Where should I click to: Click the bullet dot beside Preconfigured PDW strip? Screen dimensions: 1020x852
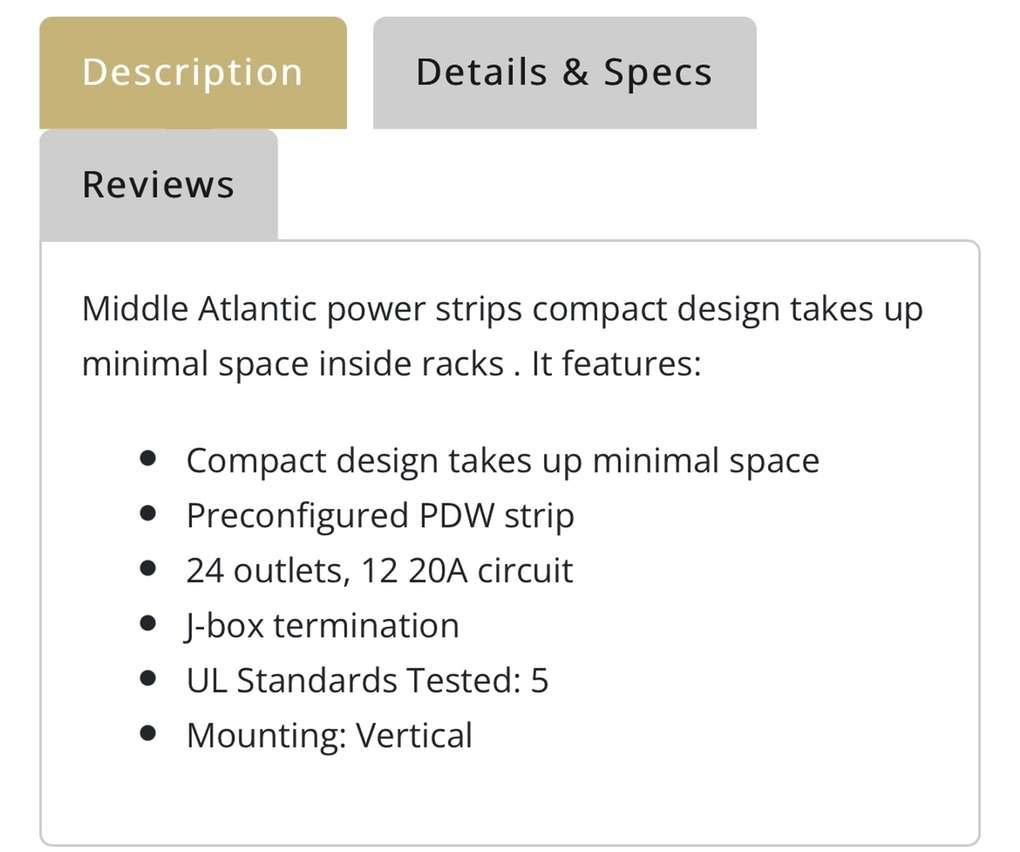tap(149, 513)
